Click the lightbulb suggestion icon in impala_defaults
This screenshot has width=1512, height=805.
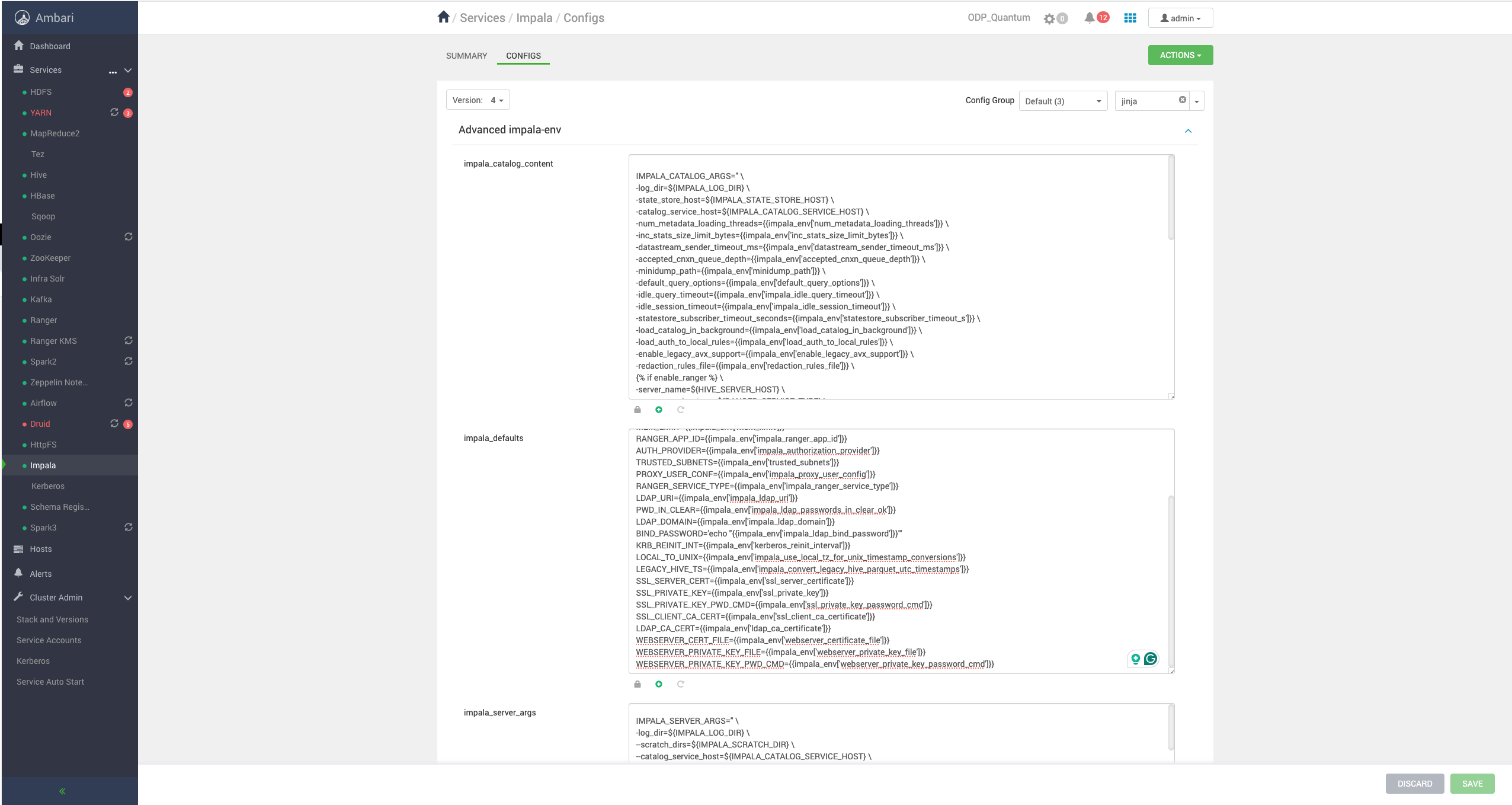tap(1135, 659)
